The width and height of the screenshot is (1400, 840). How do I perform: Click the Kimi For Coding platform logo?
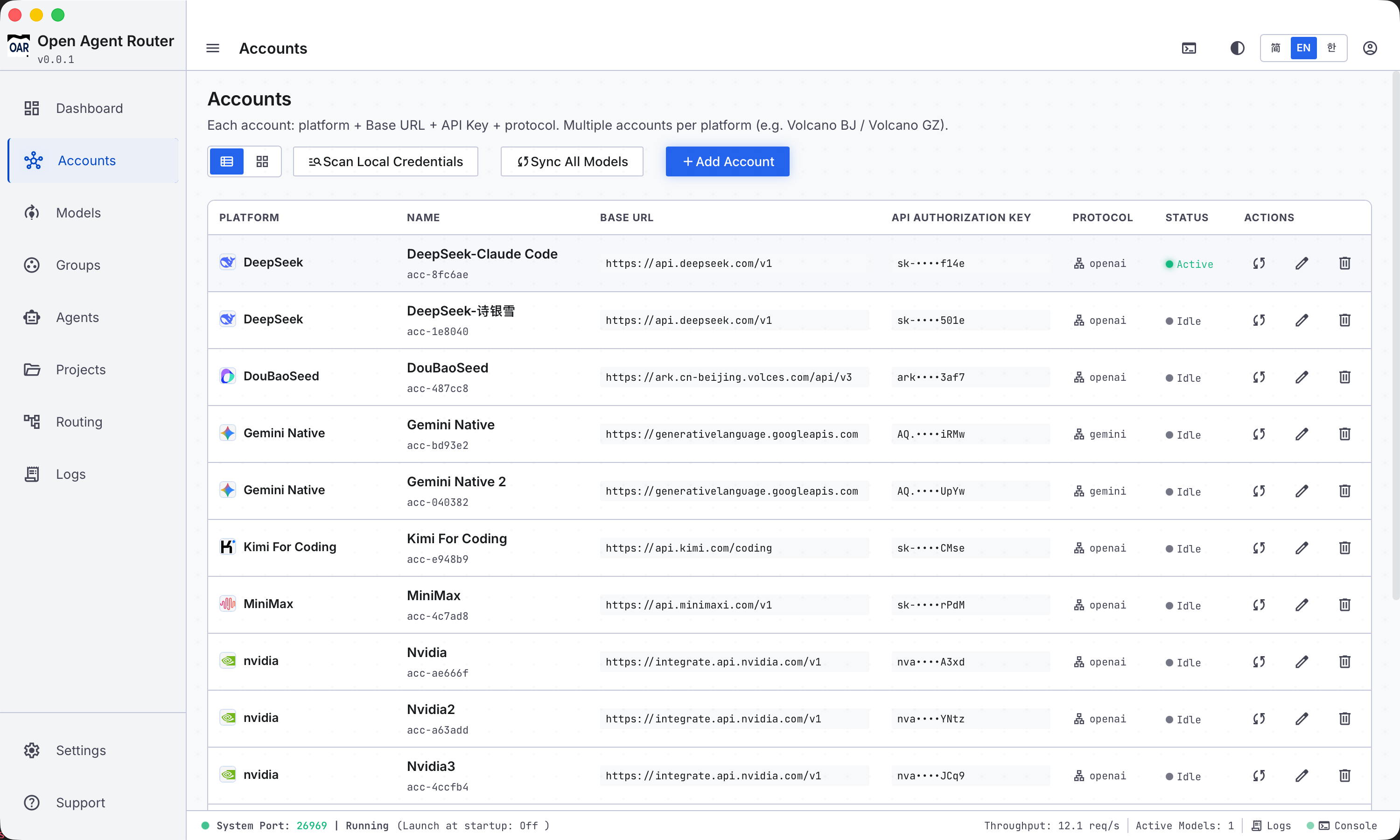tap(227, 547)
